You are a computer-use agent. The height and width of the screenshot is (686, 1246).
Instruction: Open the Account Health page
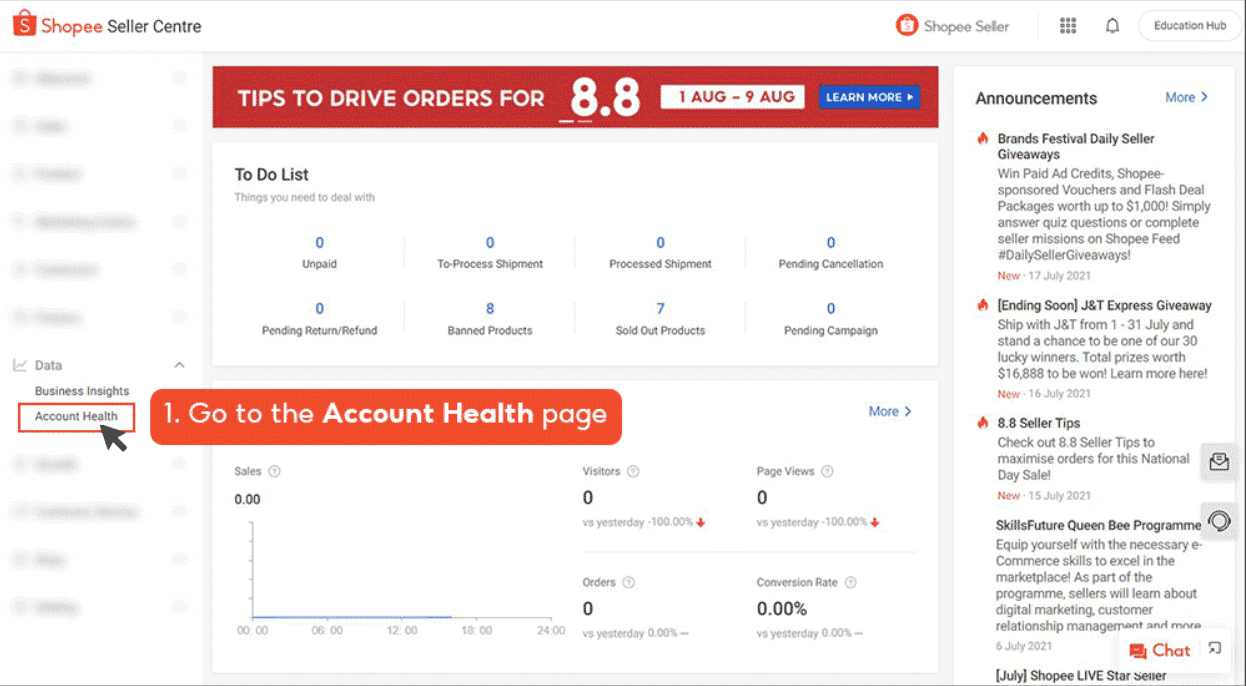coord(76,418)
